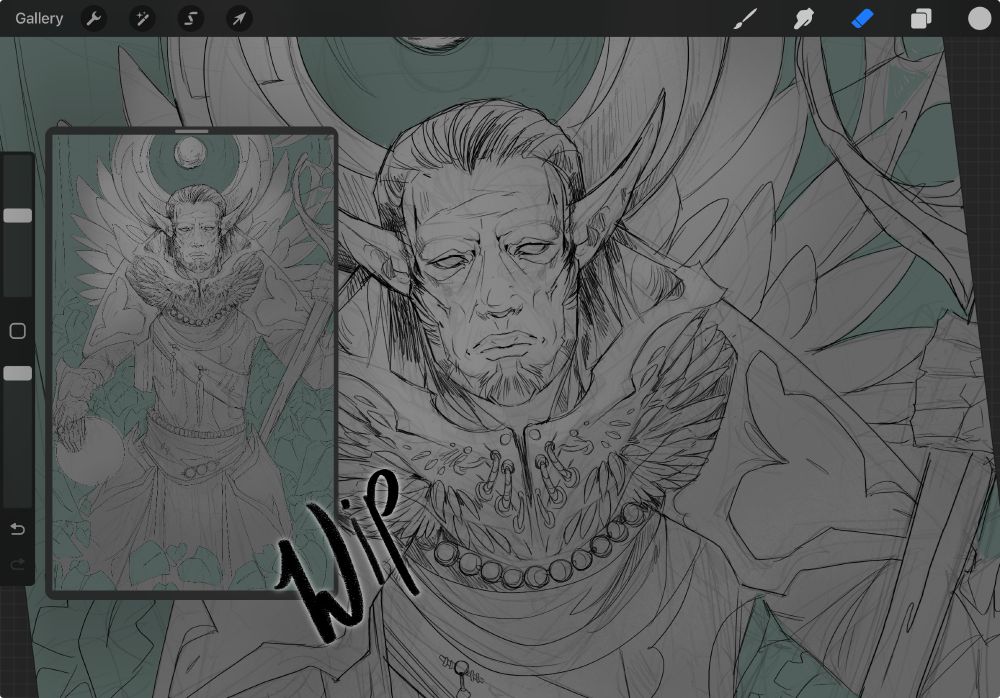Redo the last undone stroke
Image resolution: width=1000 pixels, height=698 pixels.
coord(18,564)
